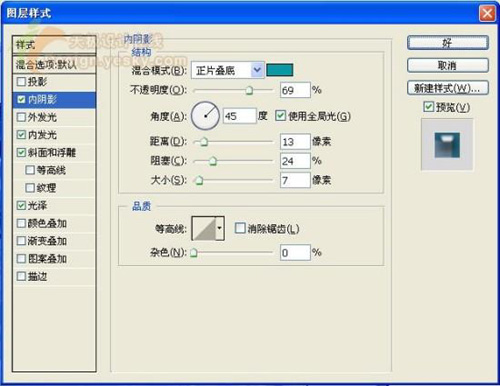The image size is (500, 386).
Task: Click the angle dial control
Action: click(x=205, y=116)
